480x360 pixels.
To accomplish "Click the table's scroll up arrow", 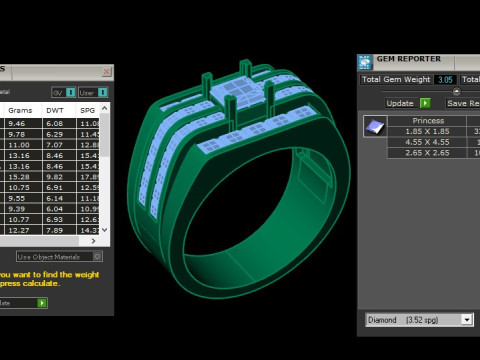I will point(105,108).
